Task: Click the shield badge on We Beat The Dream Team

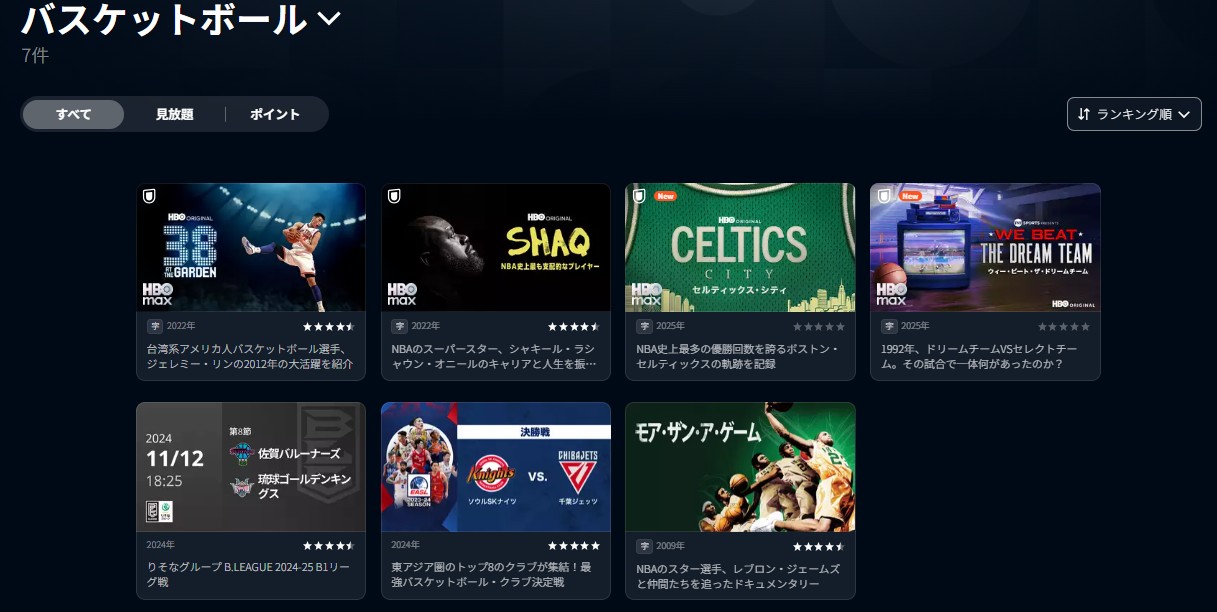Action: coord(883,196)
